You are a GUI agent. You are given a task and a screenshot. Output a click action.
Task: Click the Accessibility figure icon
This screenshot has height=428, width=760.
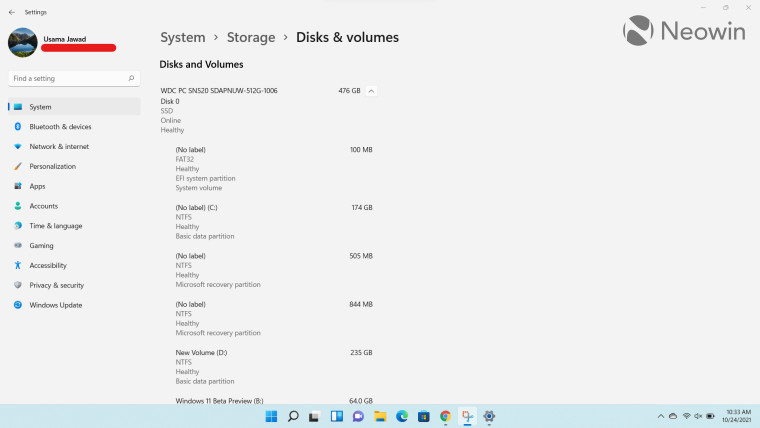click(18, 266)
